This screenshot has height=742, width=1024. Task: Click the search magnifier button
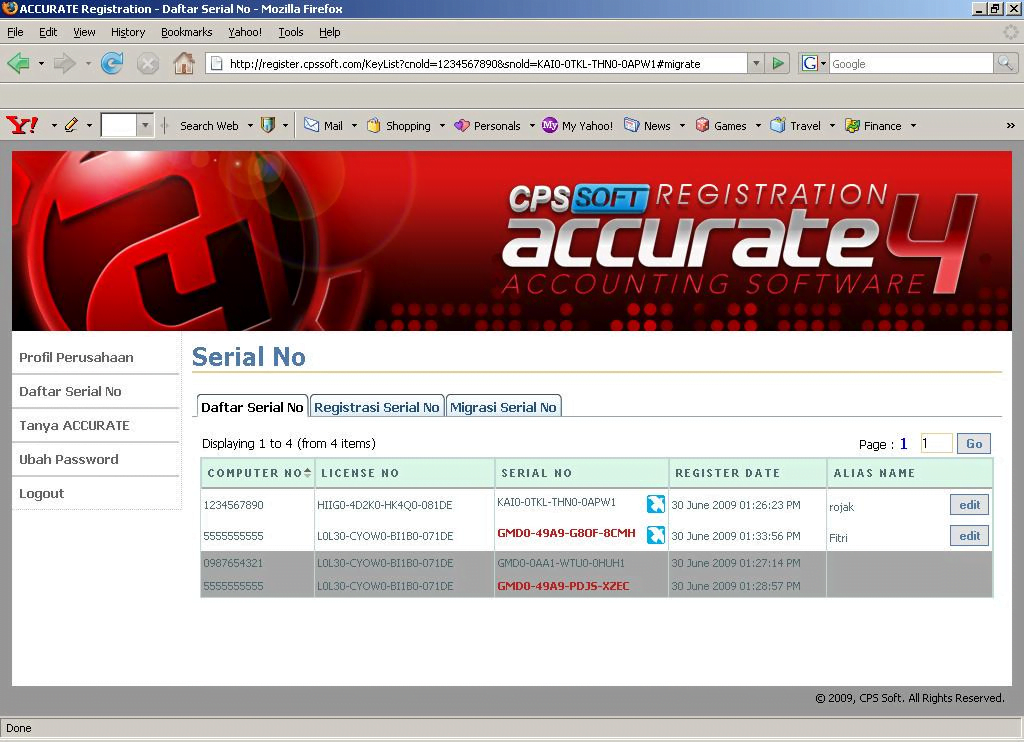pyautogui.click(x=1005, y=63)
